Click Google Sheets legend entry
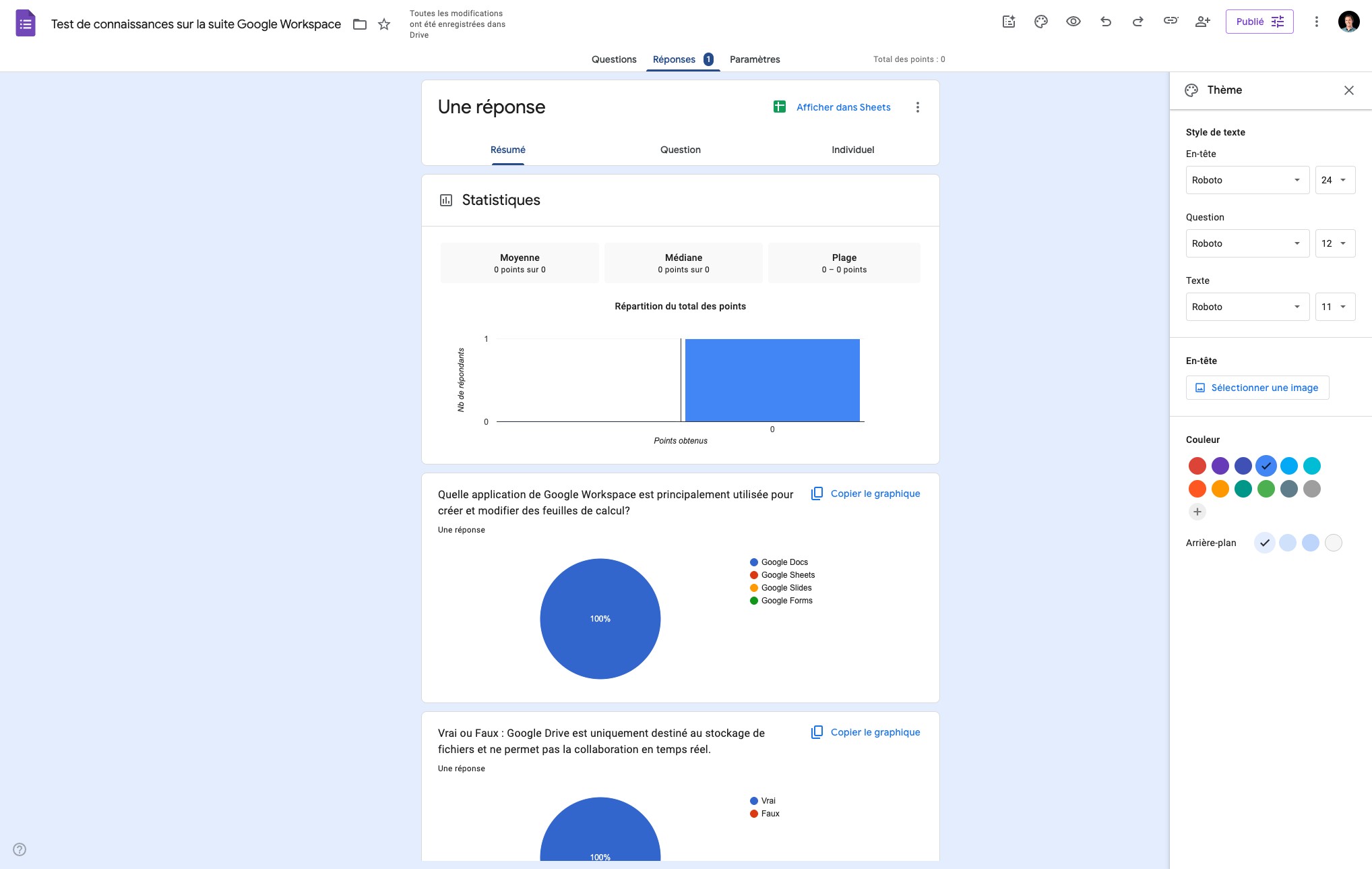Screen dimensions: 1372x869 click(782, 575)
